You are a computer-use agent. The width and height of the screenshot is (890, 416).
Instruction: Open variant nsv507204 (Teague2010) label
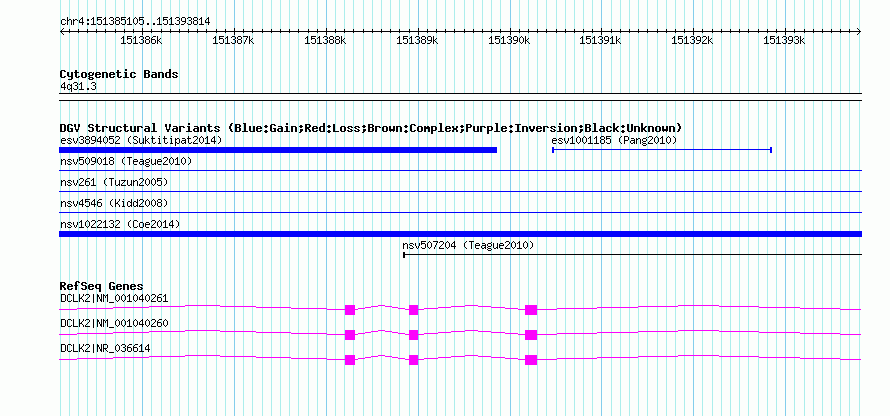[x=468, y=246]
